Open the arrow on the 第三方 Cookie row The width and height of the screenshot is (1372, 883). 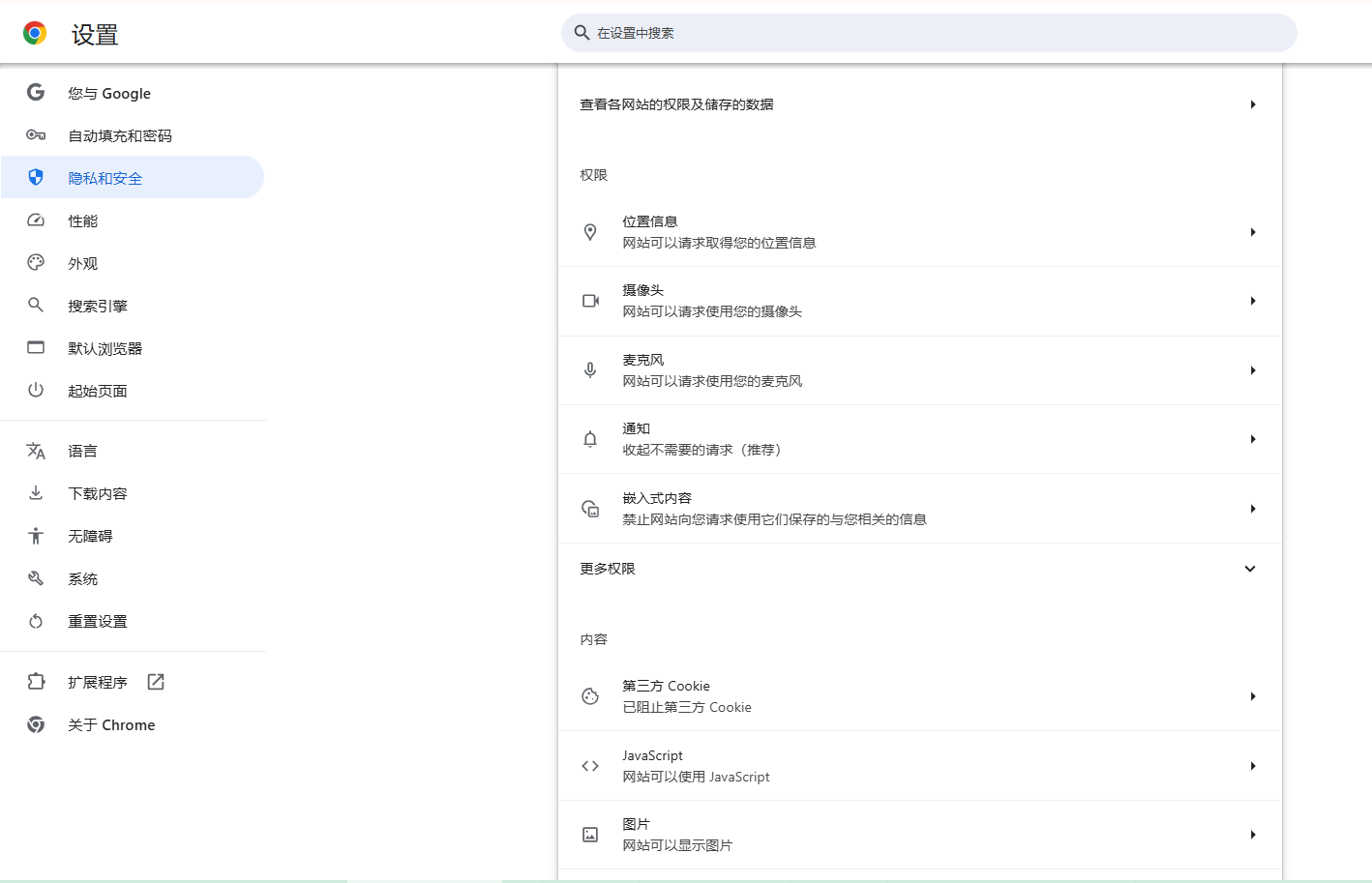point(1253,696)
